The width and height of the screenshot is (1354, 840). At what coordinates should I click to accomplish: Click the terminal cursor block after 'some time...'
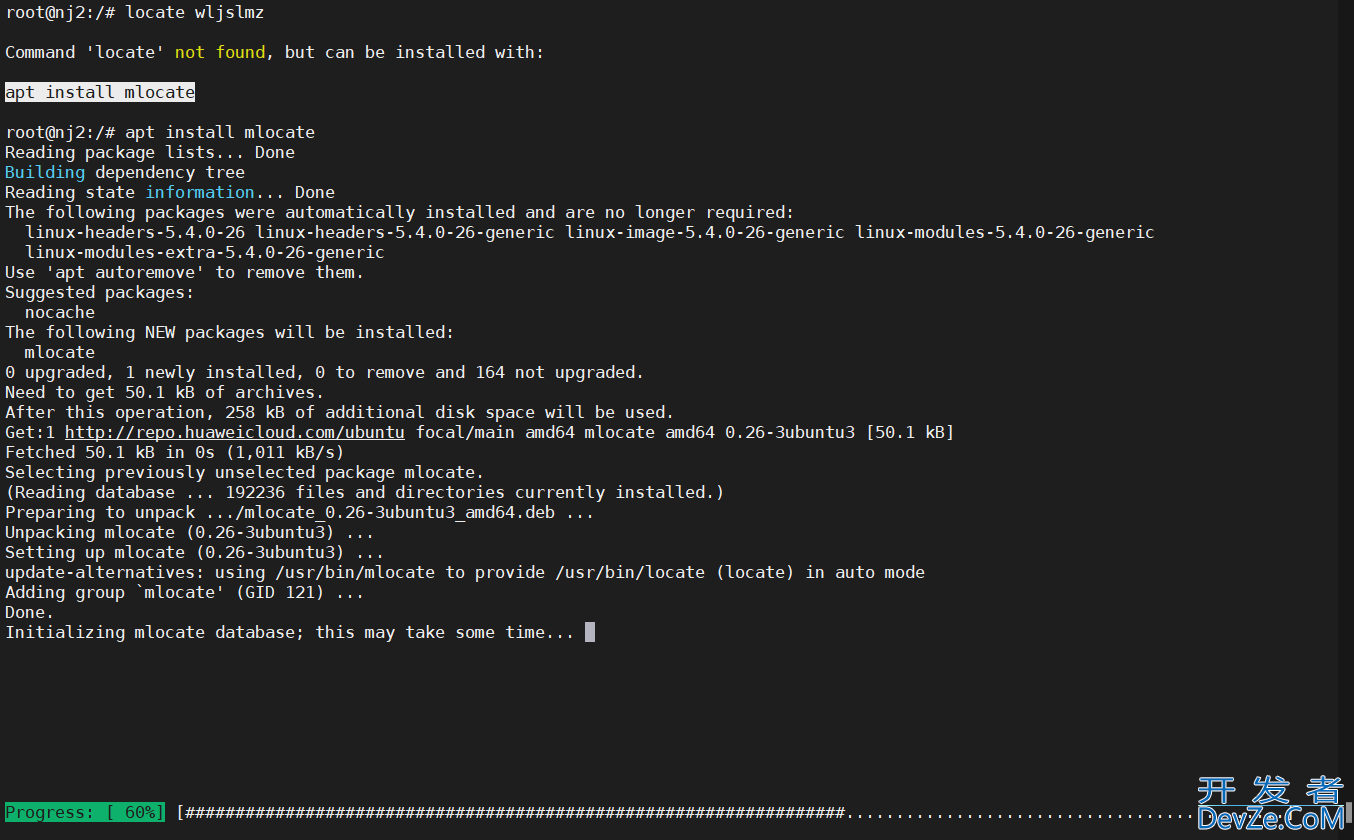(590, 632)
